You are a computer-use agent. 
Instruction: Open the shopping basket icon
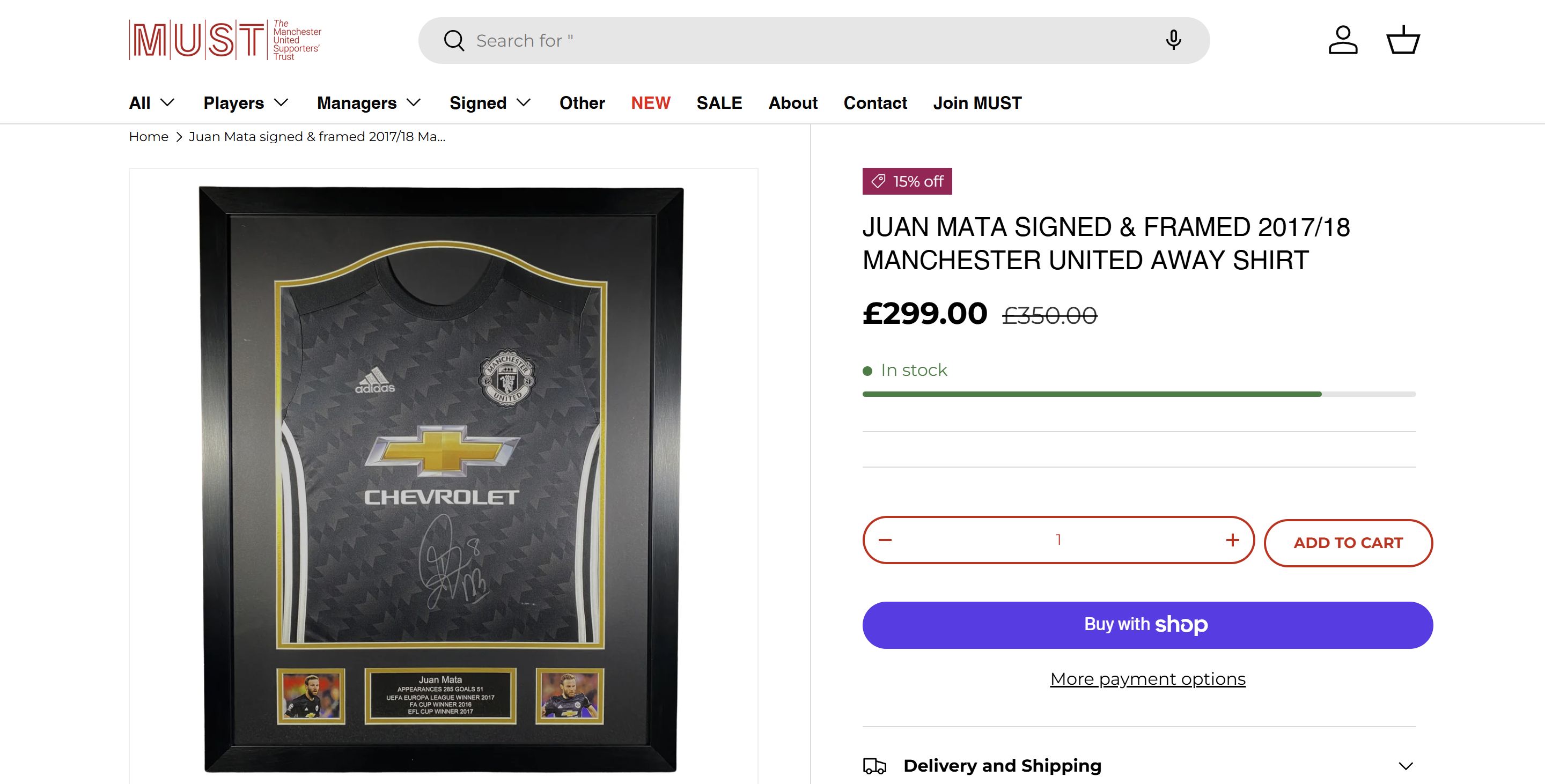tap(1403, 40)
